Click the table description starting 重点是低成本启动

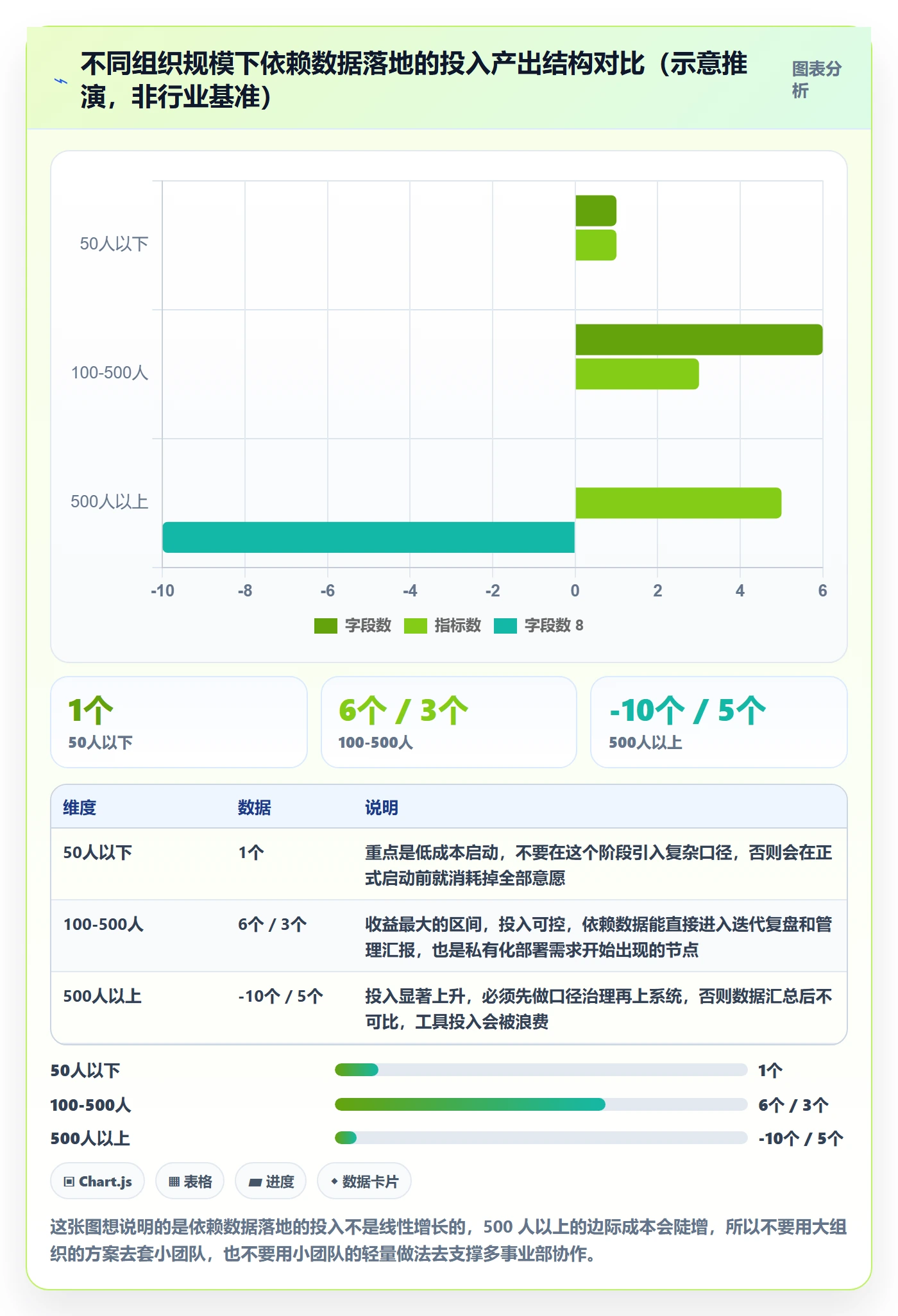click(598, 865)
